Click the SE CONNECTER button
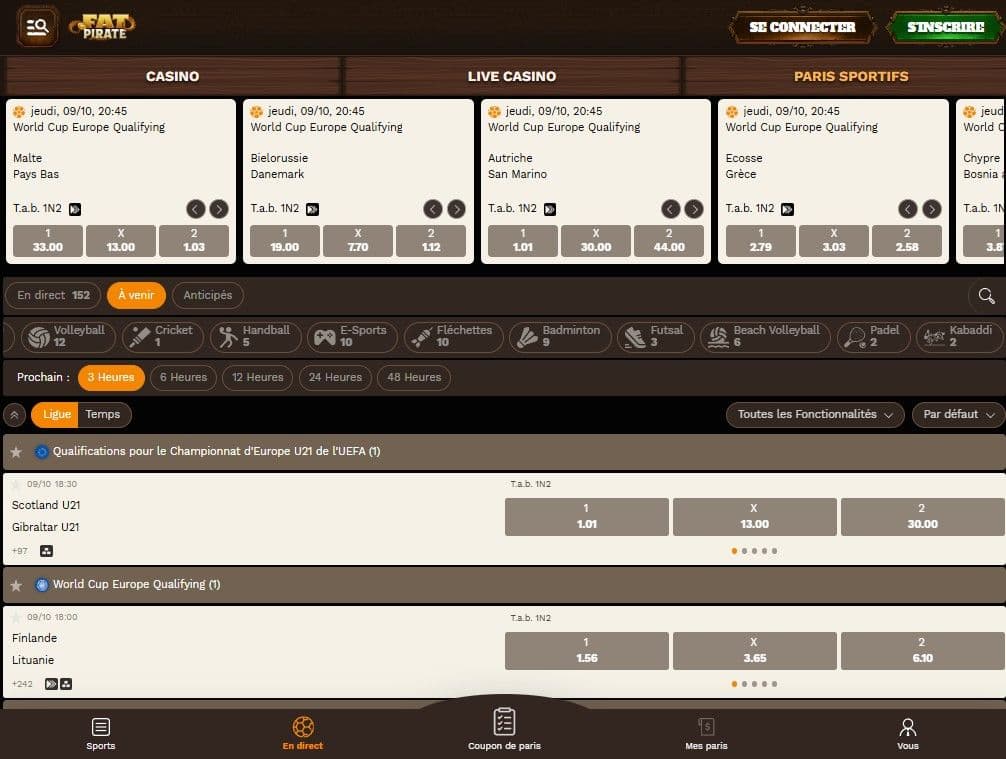 [802, 27]
